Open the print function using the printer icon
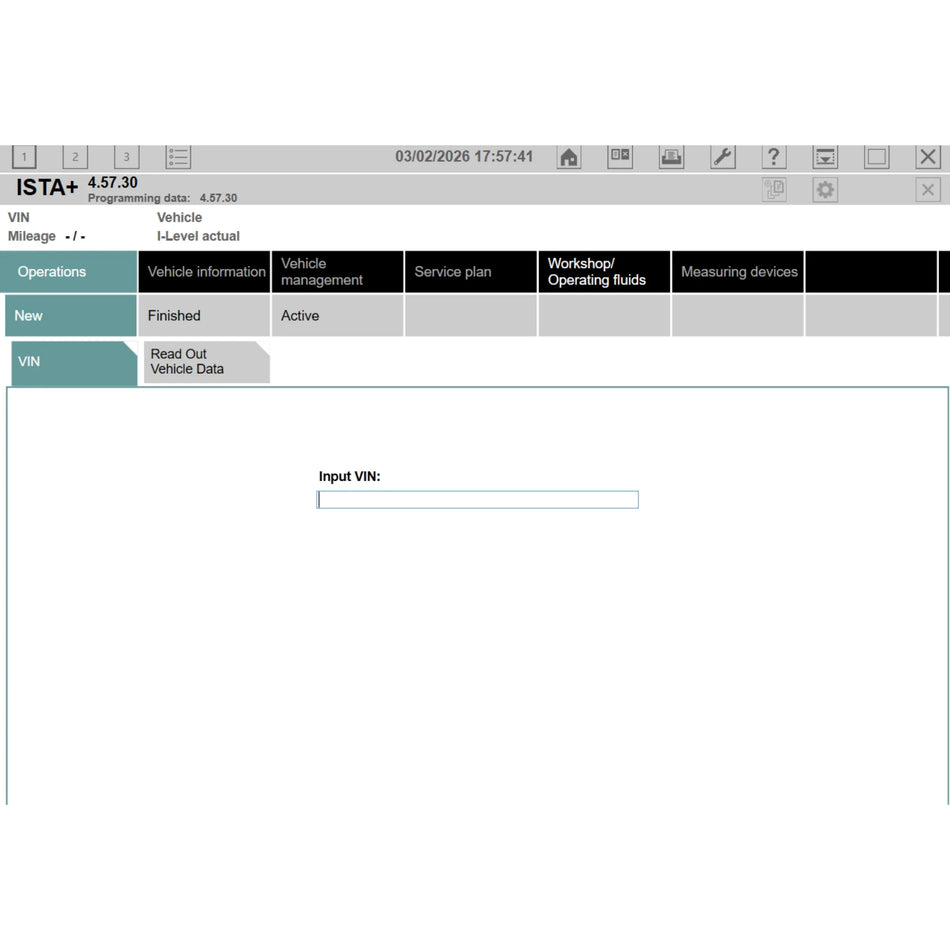 [671, 157]
